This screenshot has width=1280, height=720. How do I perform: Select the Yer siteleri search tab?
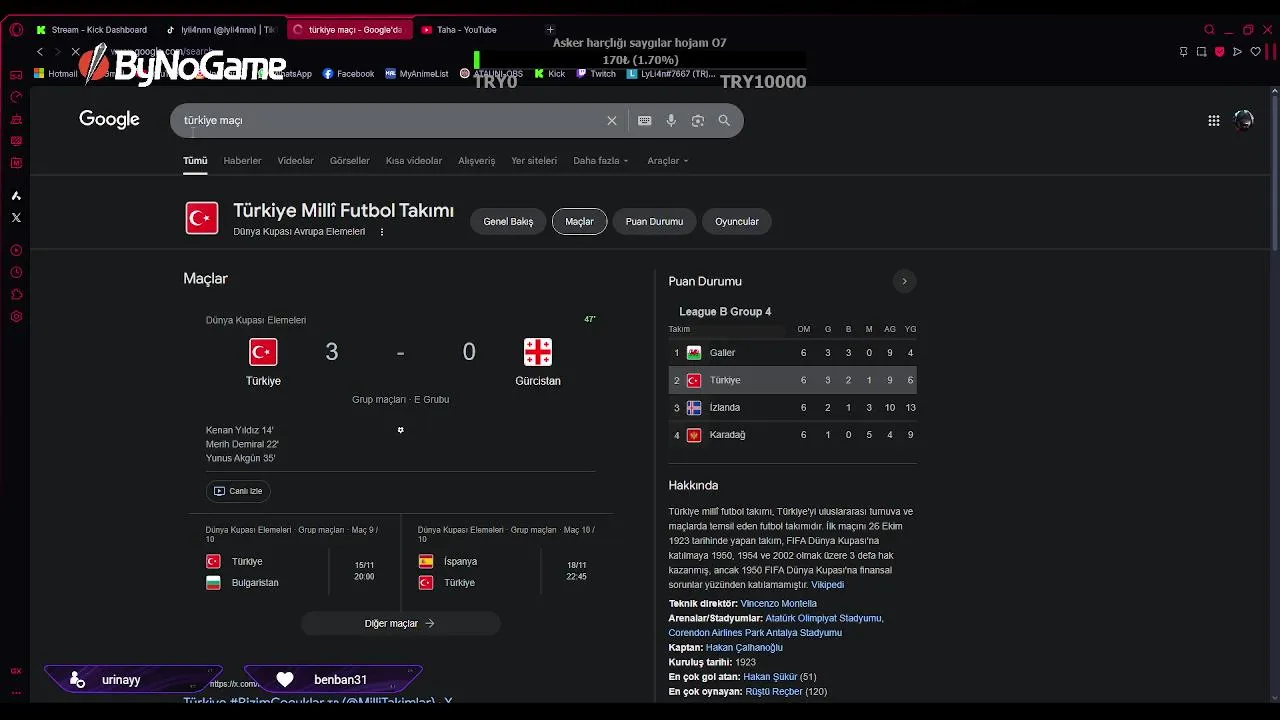pyautogui.click(x=534, y=160)
